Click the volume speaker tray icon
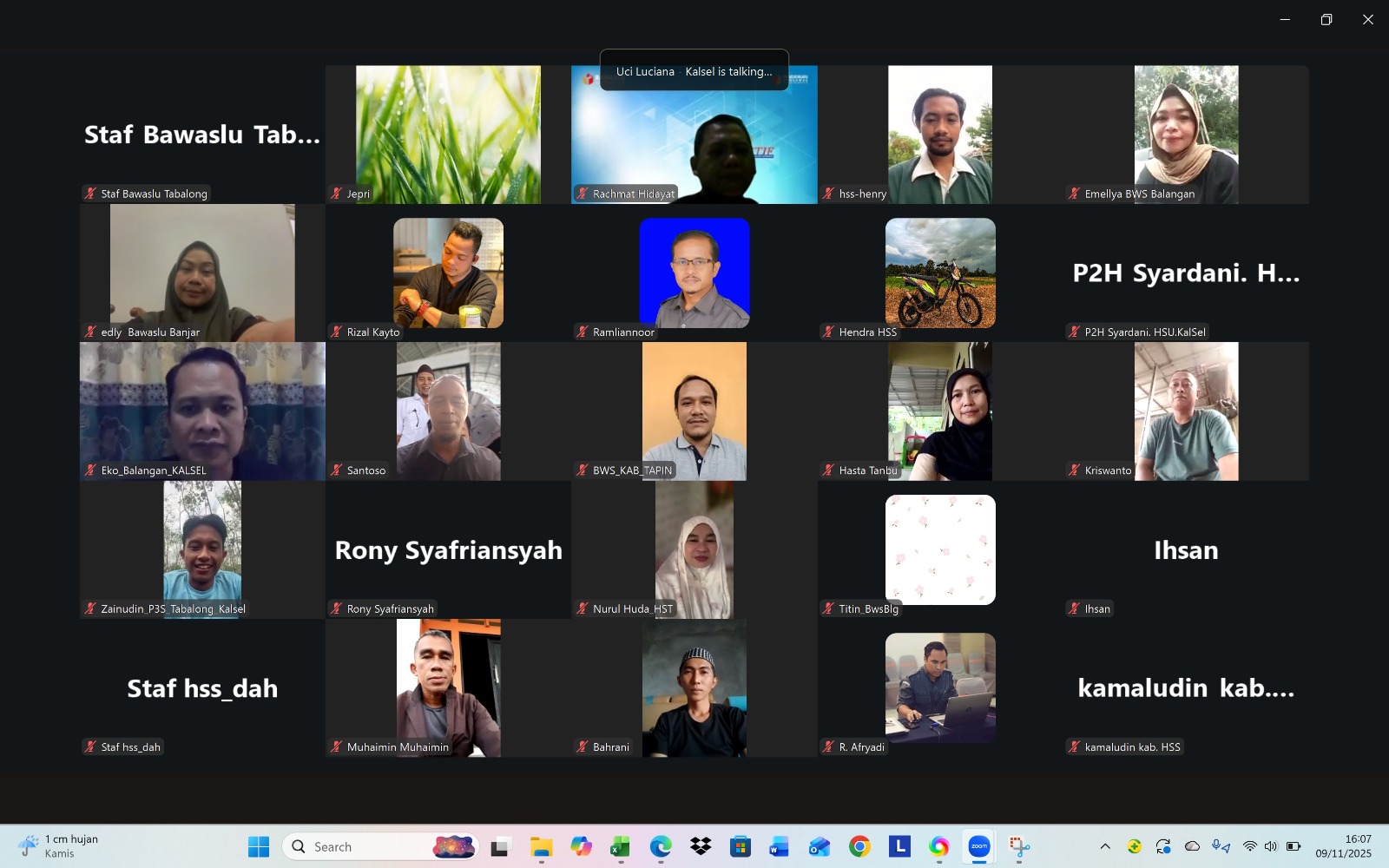 pyautogui.click(x=1271, y=846)
